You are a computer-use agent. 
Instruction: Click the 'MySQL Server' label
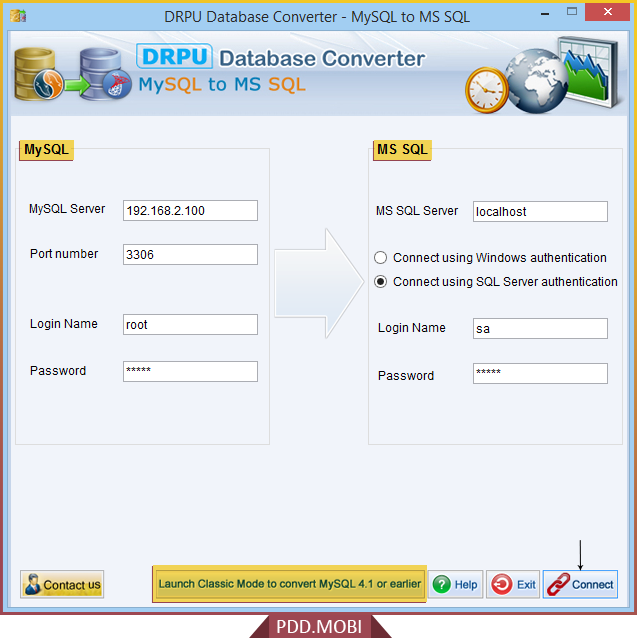coord(67,209)
